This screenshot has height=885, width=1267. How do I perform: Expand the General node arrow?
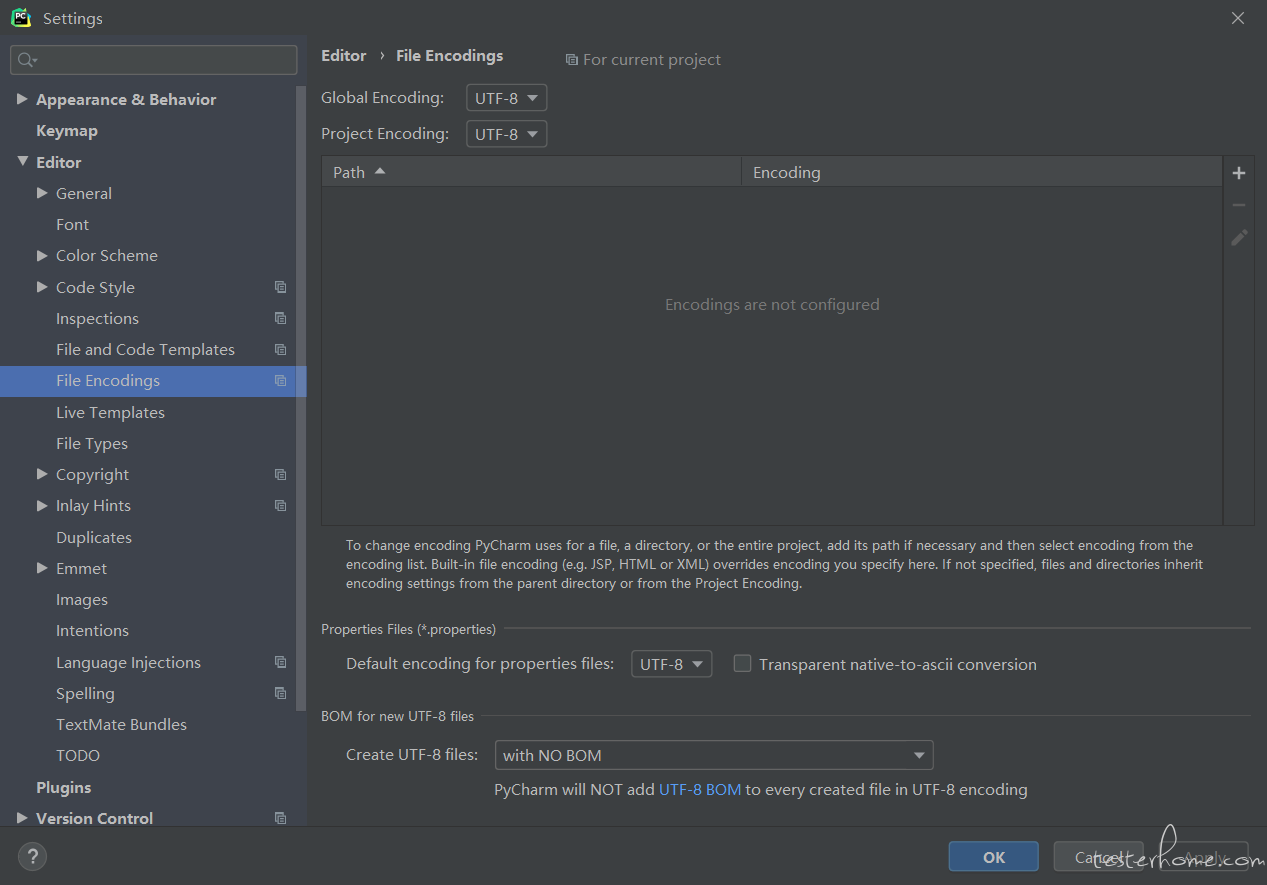pyautogui.click(x=42, y=193)
